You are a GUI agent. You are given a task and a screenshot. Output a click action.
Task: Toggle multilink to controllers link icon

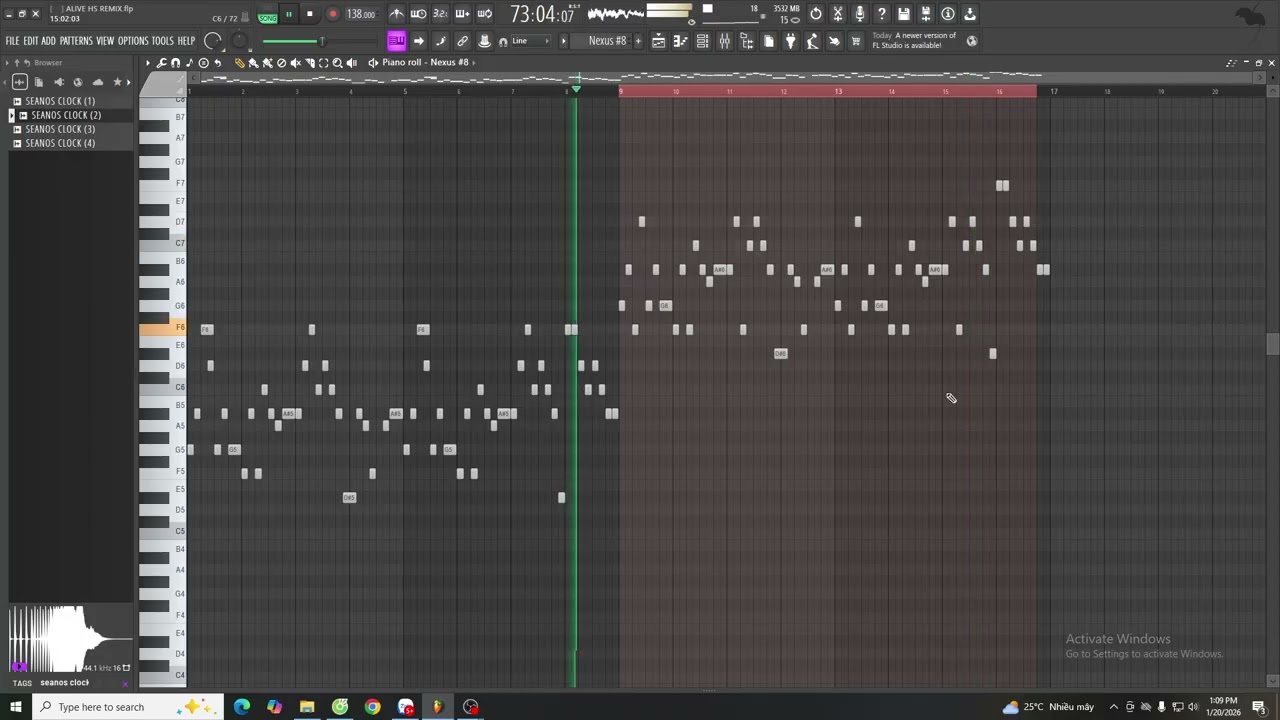coord(462,41)
